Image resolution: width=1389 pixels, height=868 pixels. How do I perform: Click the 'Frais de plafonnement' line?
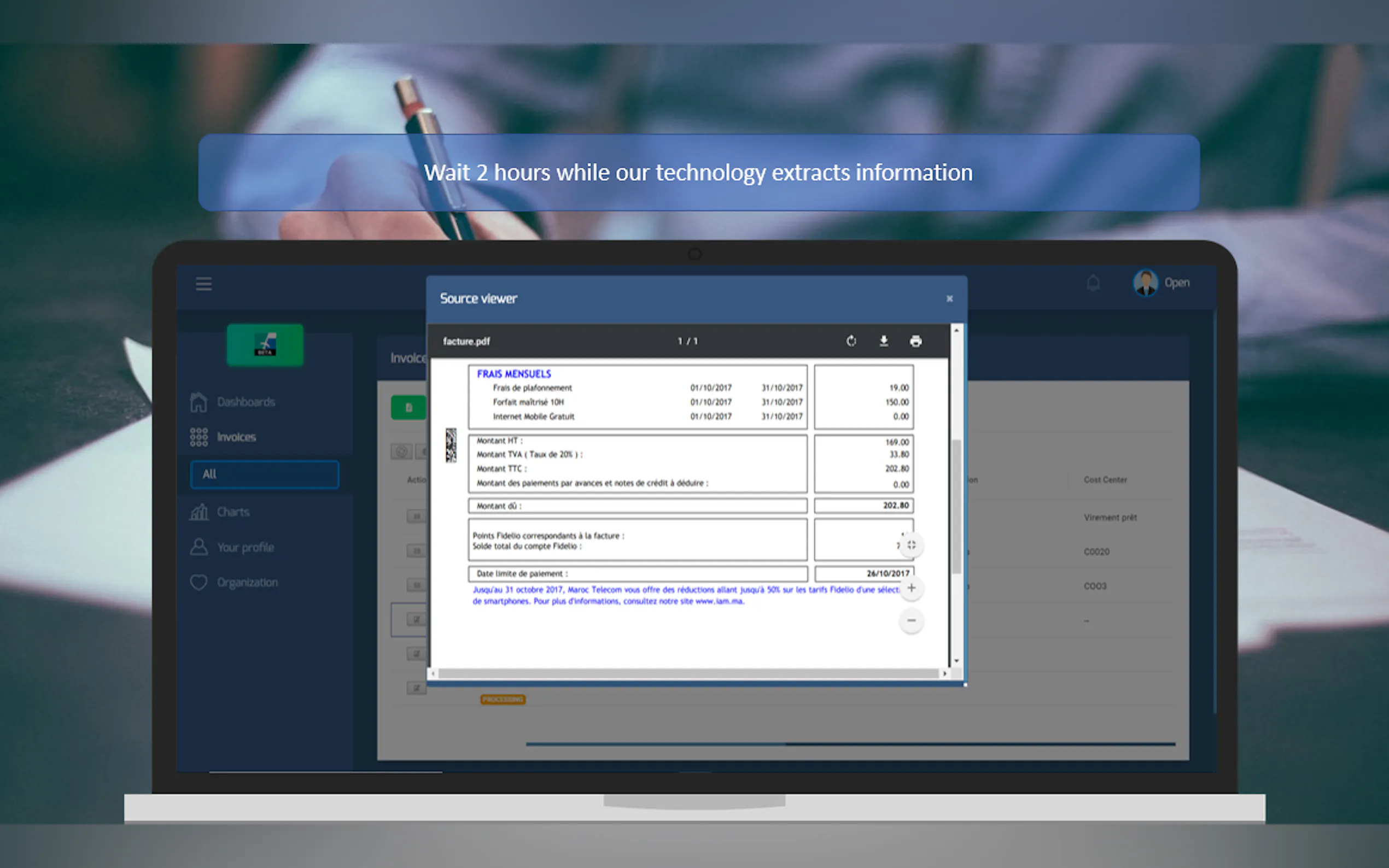[532, 388]
